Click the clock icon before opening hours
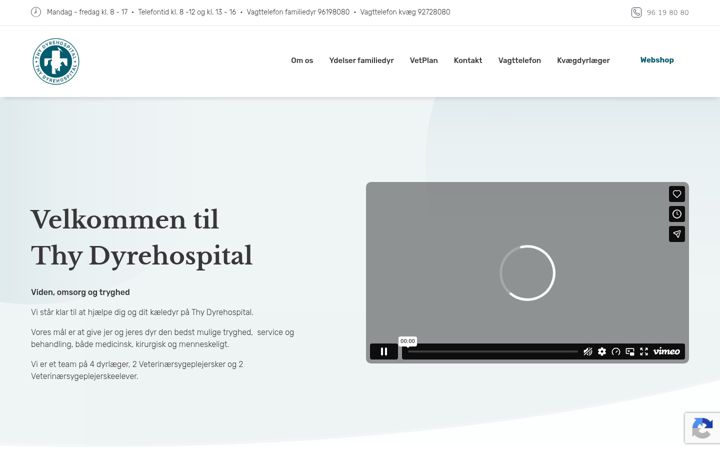The width and height of the screenshot is (720, 450). click(x=36, y=12)
